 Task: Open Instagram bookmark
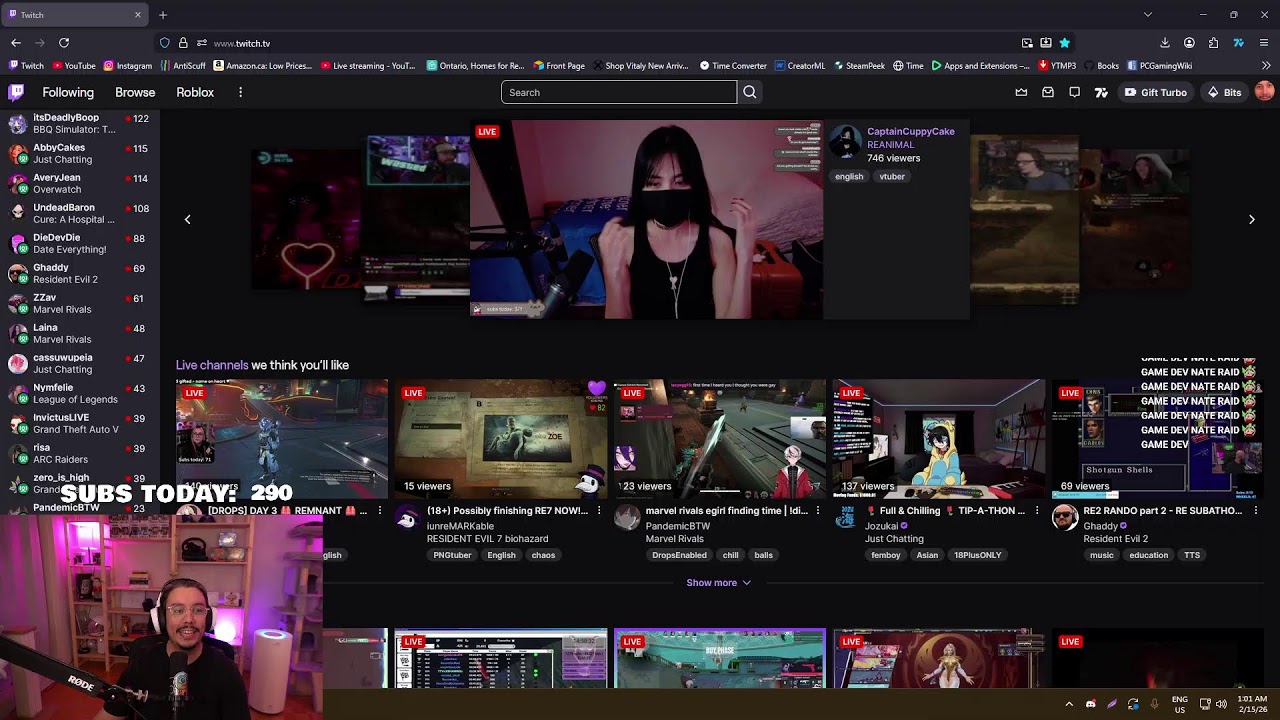pyautogui.click(x=127, y=66)
